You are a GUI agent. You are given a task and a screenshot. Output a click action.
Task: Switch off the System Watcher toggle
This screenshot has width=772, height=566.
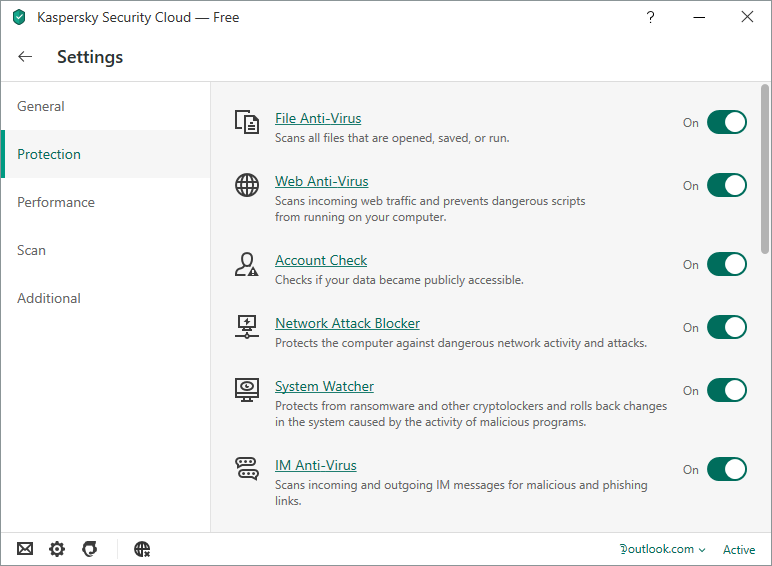tap(727, 390)
